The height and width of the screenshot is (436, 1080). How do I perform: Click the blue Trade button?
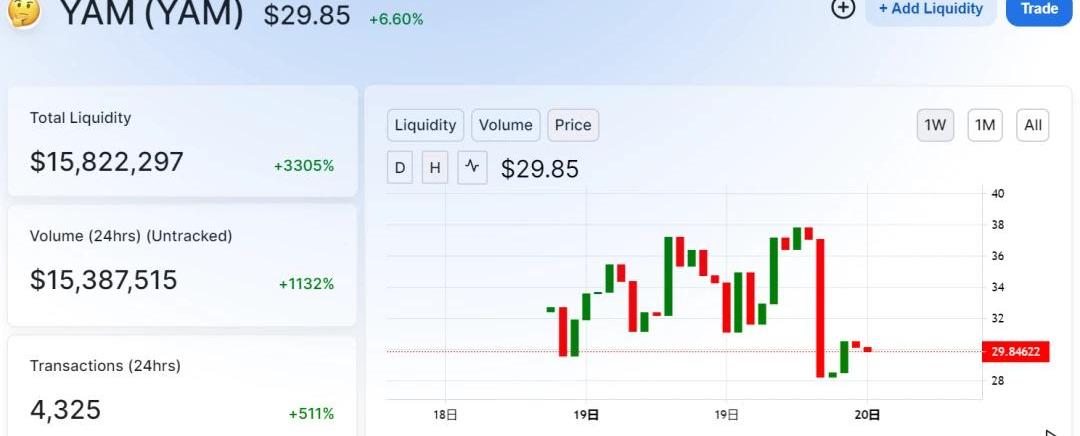tap(1039, 10)
